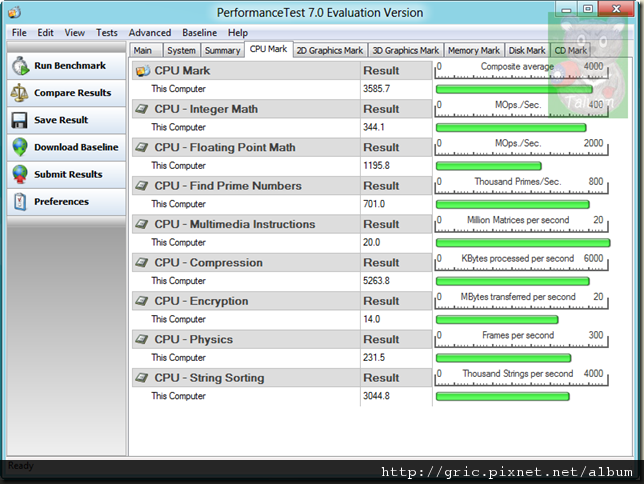Open the File menu
This screenshot has width=644, height=484.
point(19,33)
